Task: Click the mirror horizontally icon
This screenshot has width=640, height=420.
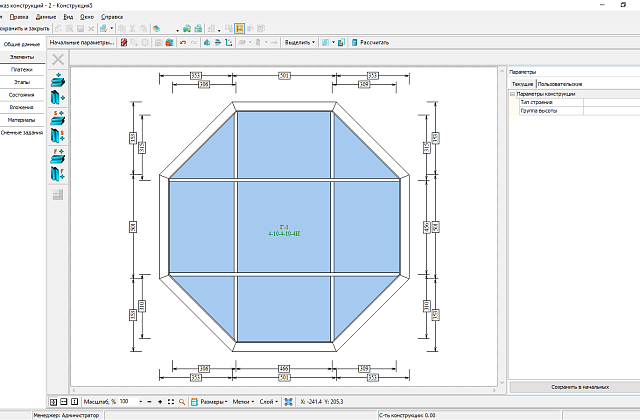Action: (207, 42)
